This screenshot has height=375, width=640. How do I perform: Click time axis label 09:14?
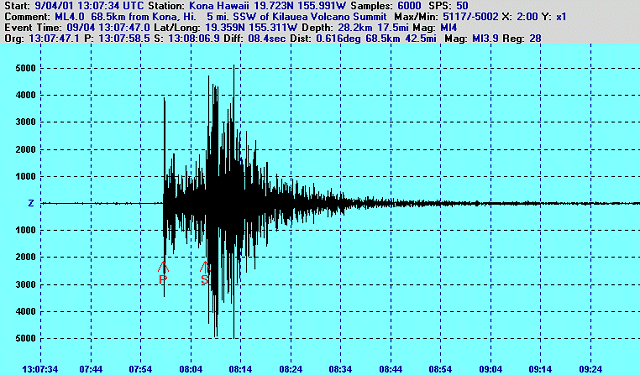pyautogui.click(x=540, y=370)
